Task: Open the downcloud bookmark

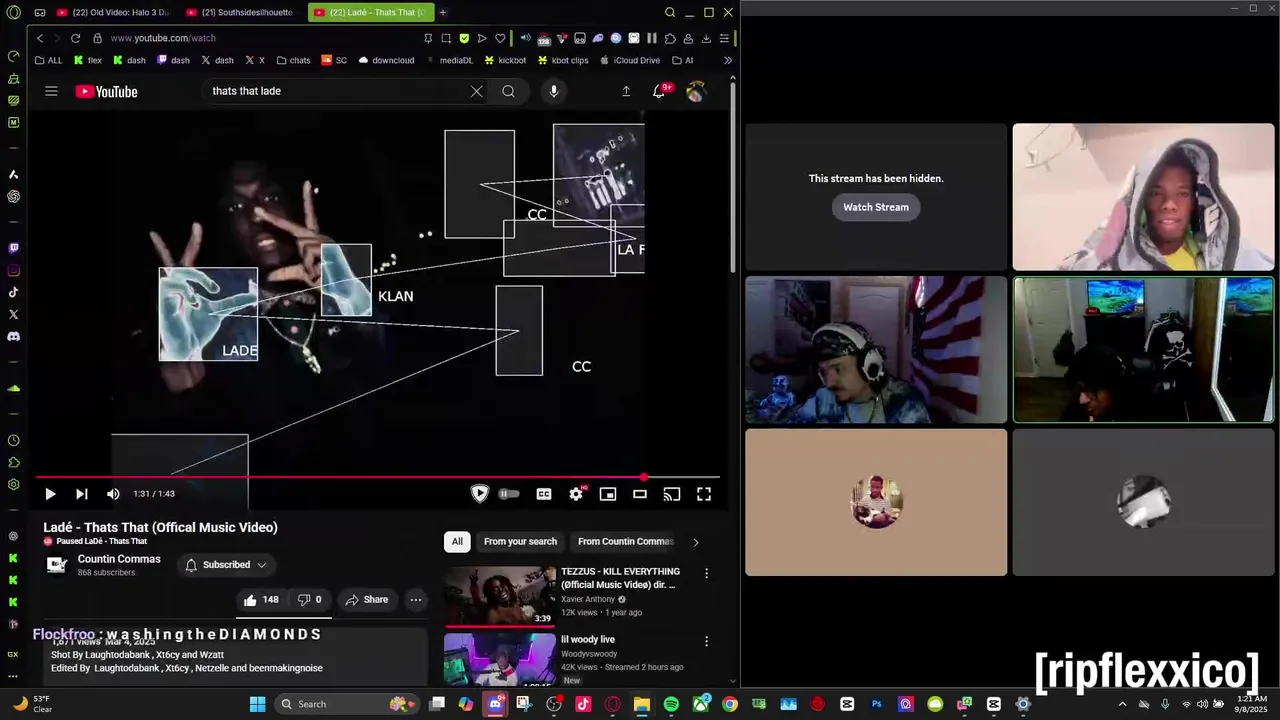Action: pyautogui.click(x=386, y=60)
